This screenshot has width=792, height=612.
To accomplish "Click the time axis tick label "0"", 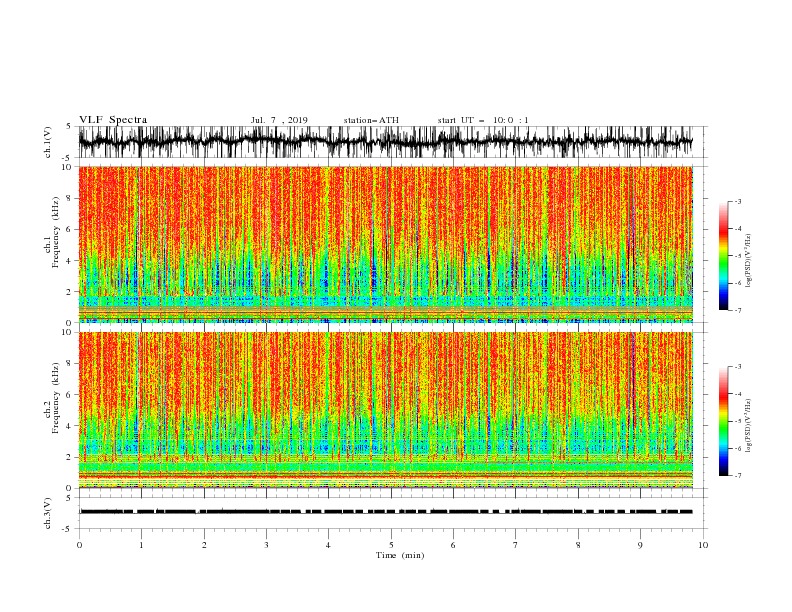I will click(79, 545).
